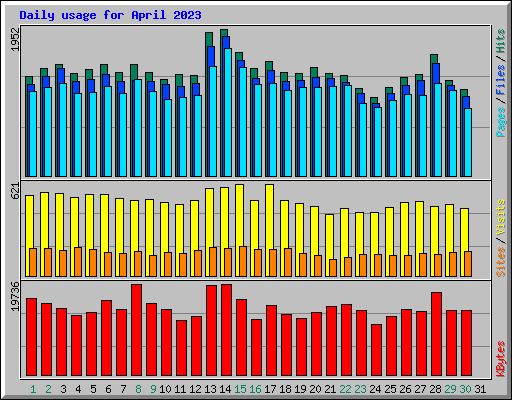Select day label "20" on the x-axis

(x=315, y=389)
